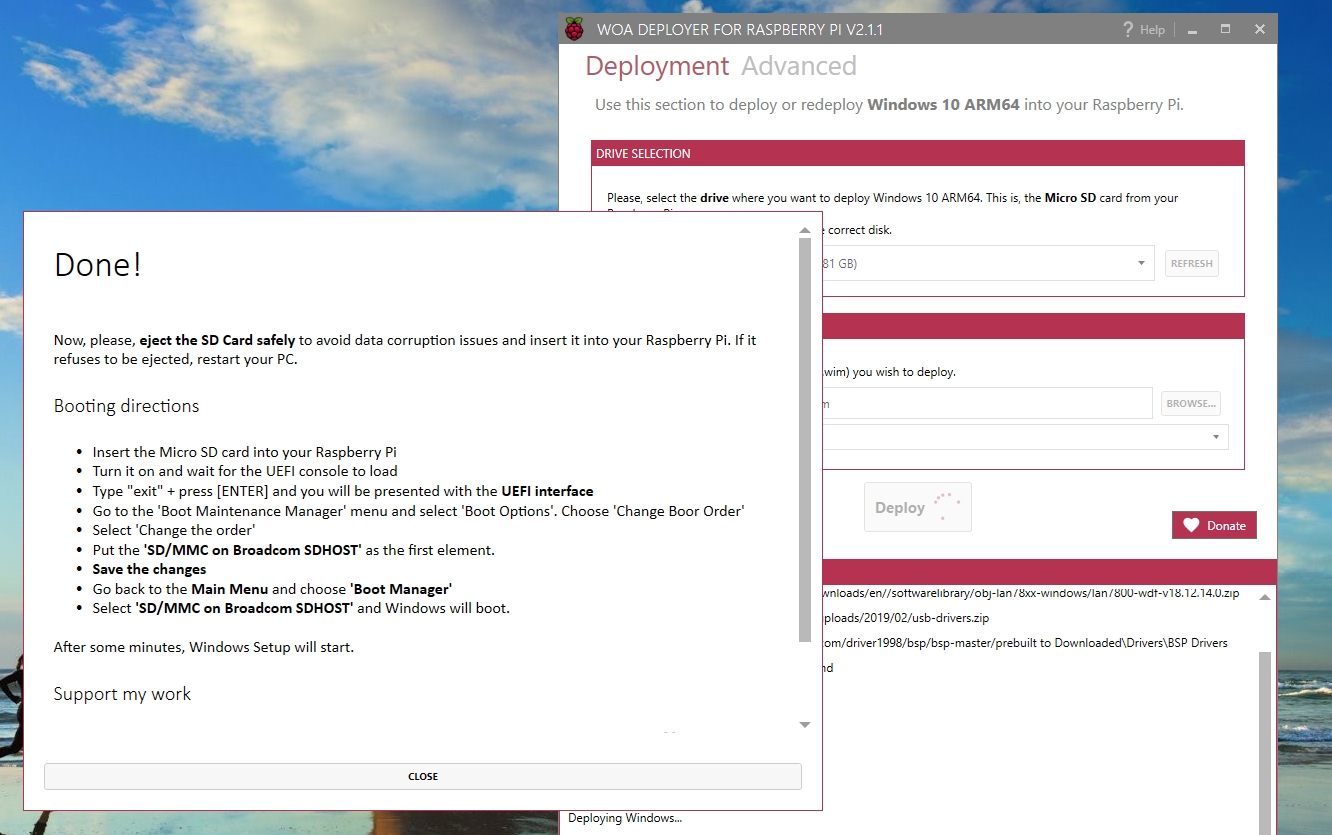Click the 'Support my work' heading
1332x835 pixels.
tap(122, 694)
